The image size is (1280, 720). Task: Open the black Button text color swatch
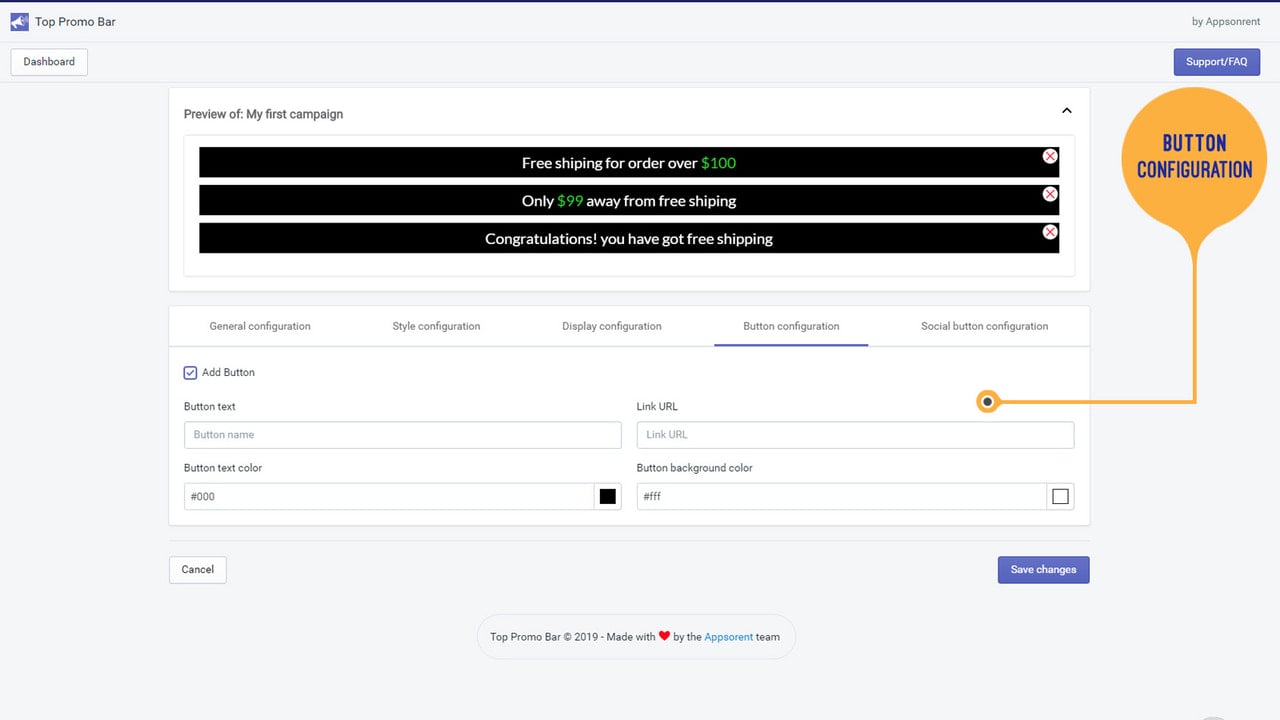click(x=608, y=496)
